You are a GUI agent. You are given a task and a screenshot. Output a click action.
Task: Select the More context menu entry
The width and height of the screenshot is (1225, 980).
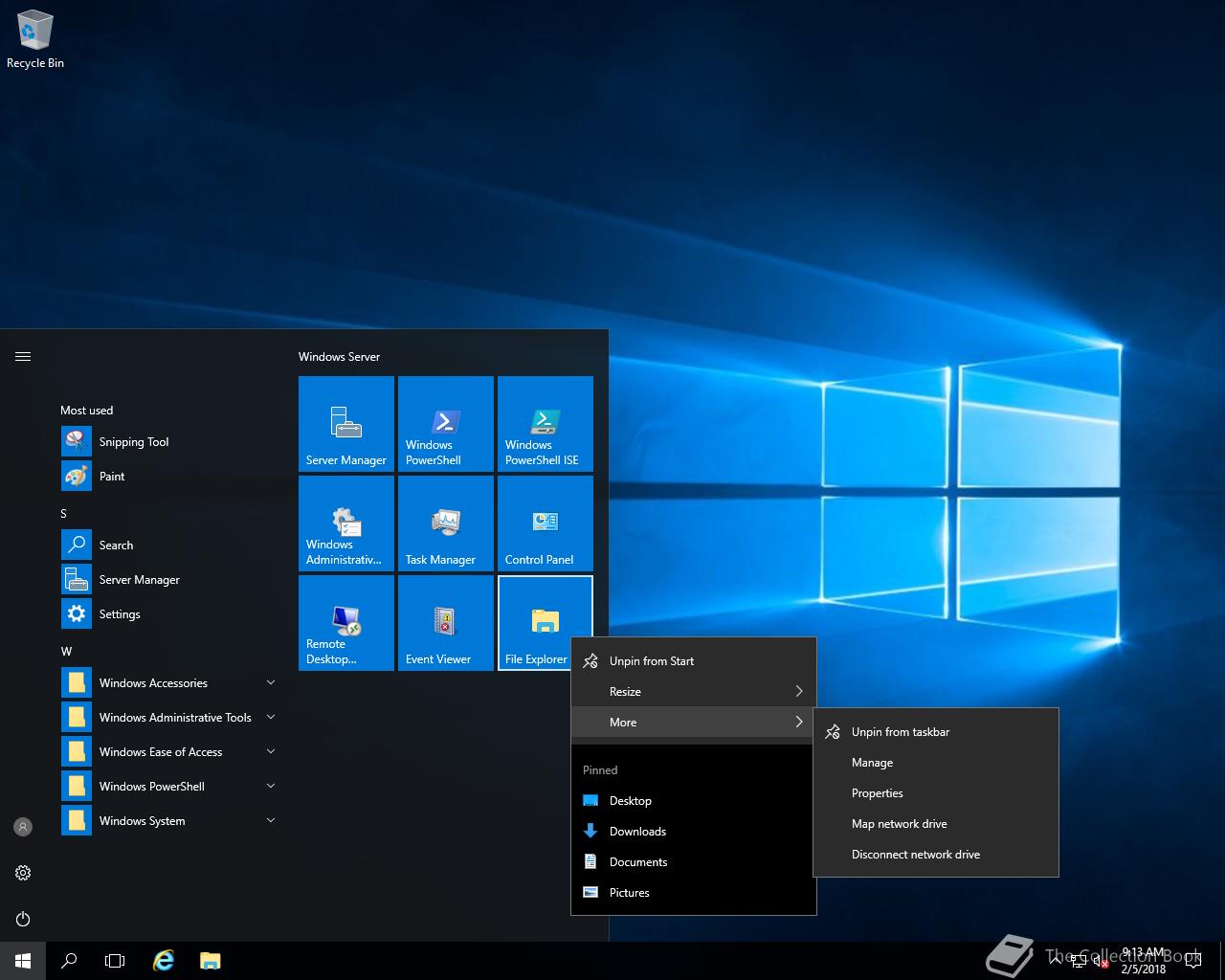tap(694, 722)
